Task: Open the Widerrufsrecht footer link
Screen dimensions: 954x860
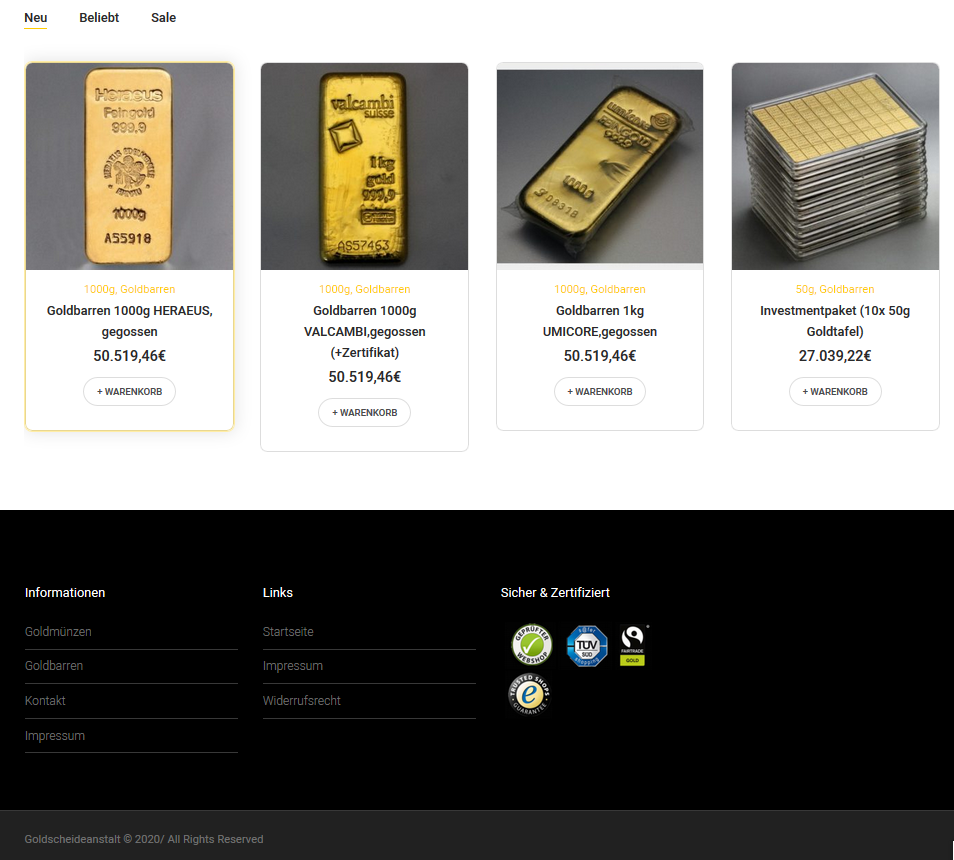Action: coord(302,700)
